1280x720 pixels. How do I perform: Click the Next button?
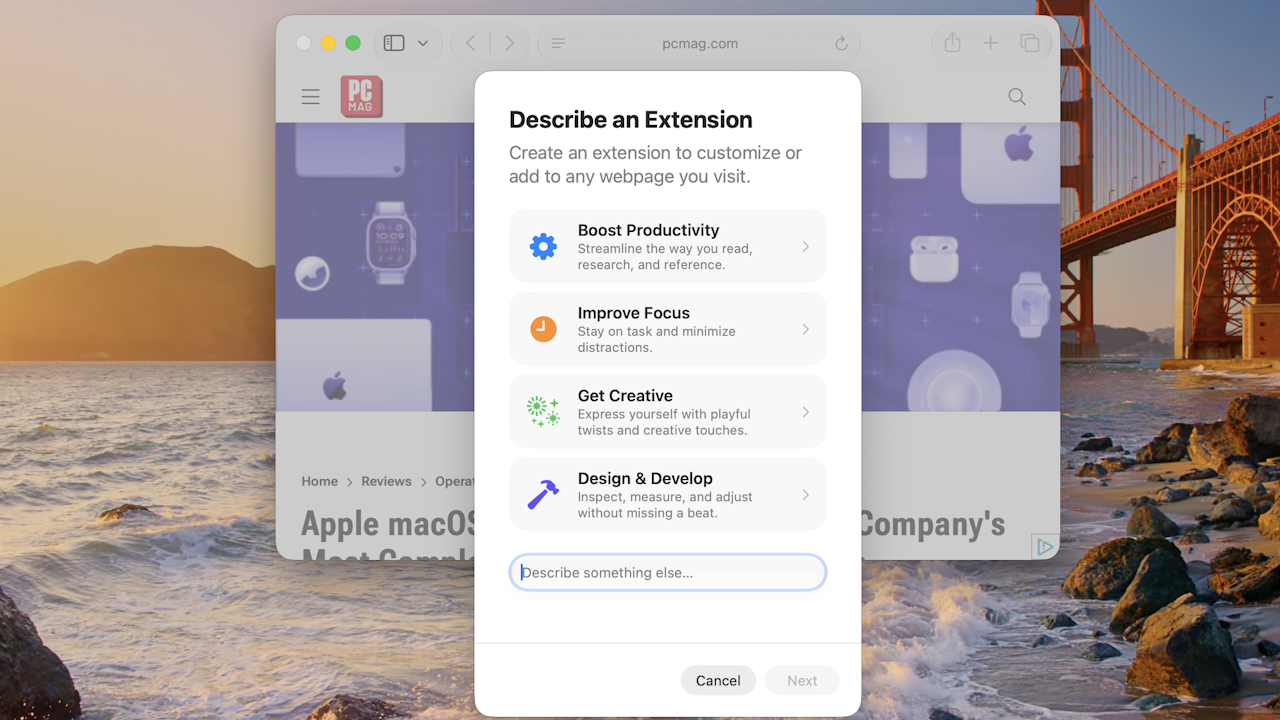(802, 680)
